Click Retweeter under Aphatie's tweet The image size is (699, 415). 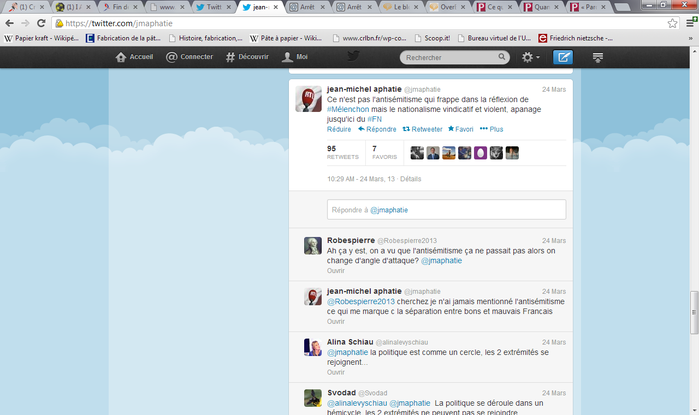[x=423, y=129]
